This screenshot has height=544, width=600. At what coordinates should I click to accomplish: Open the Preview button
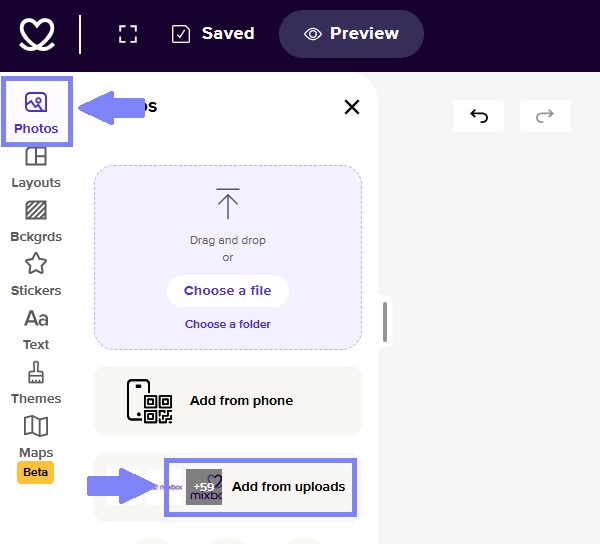(x=351, y=34)
